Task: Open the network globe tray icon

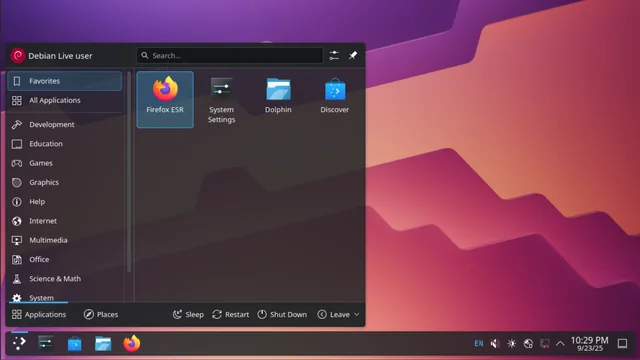Action: tap(528, 344)
